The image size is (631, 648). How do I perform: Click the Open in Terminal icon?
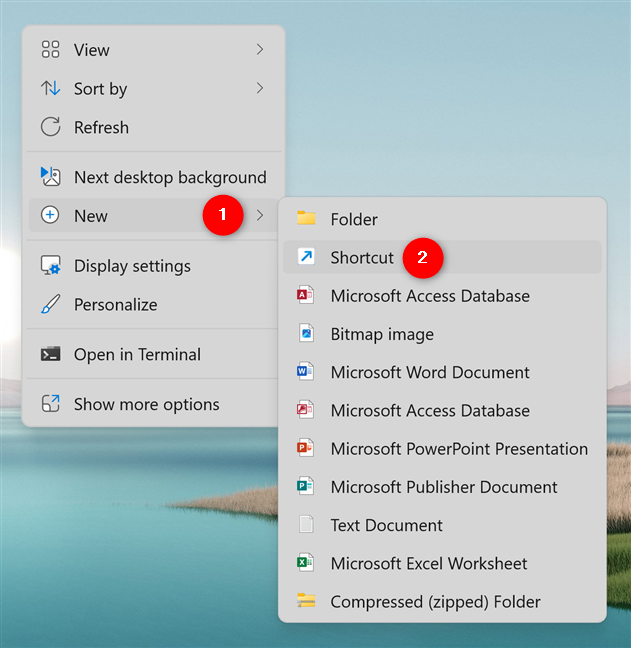50,355
